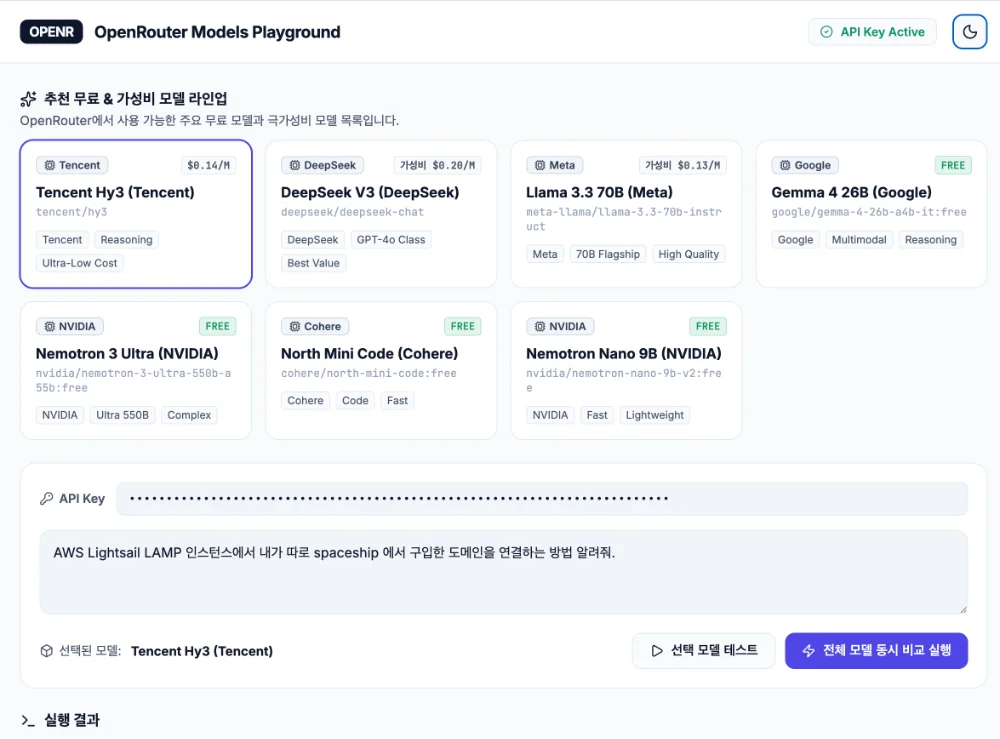1000x739 pixels.
Task: Click the GPT-4o Class tag
Action: point(391,240)
